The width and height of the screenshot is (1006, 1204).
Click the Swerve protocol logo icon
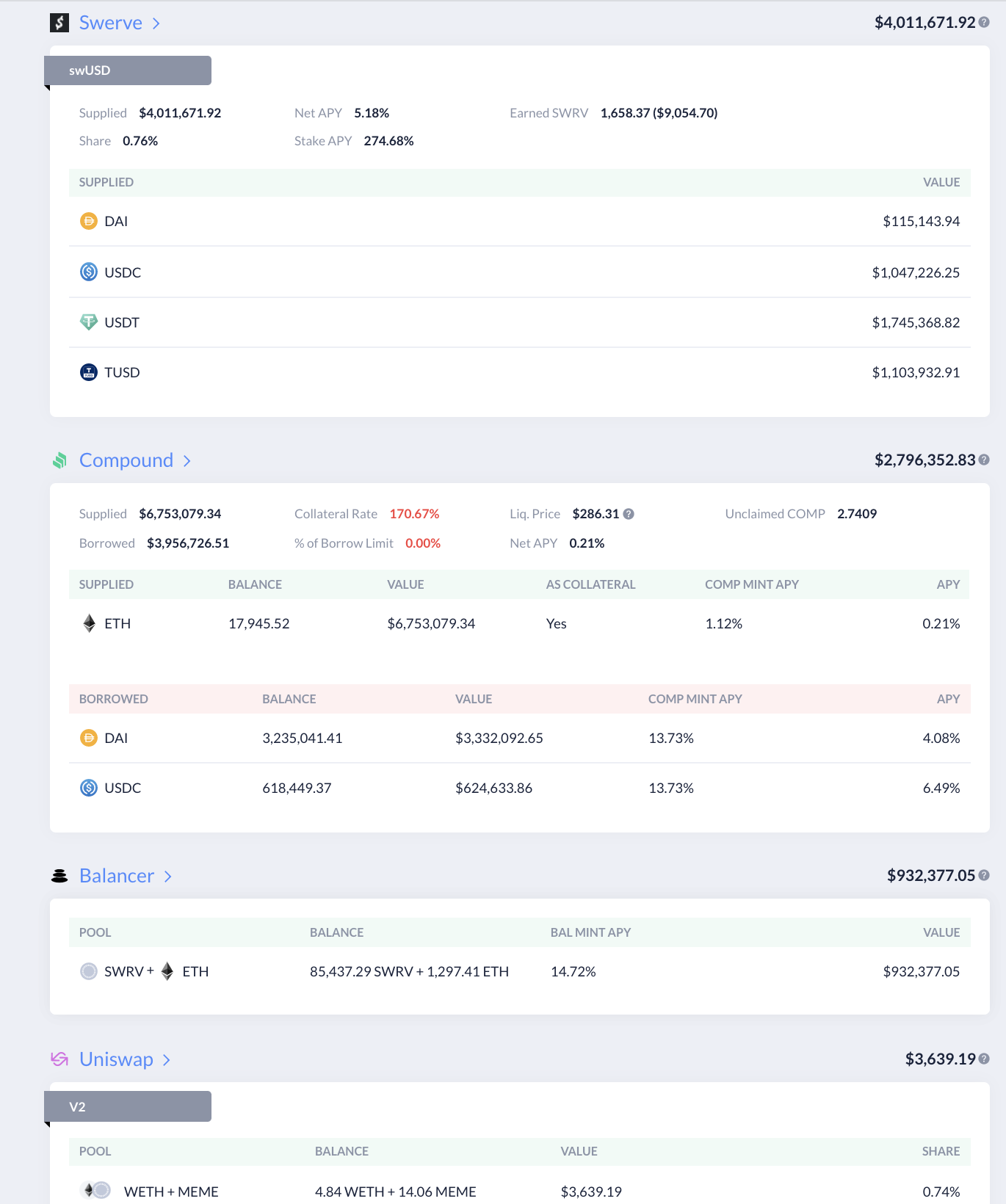click(59, 23)
